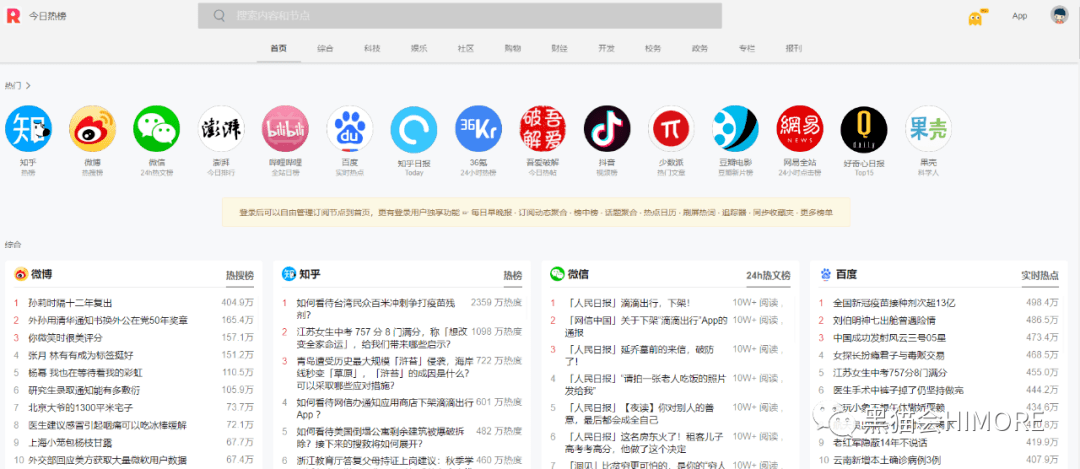1080x469 pixels.
Task: Click the yellow ghost mascot icon
Action: point(975,18)
